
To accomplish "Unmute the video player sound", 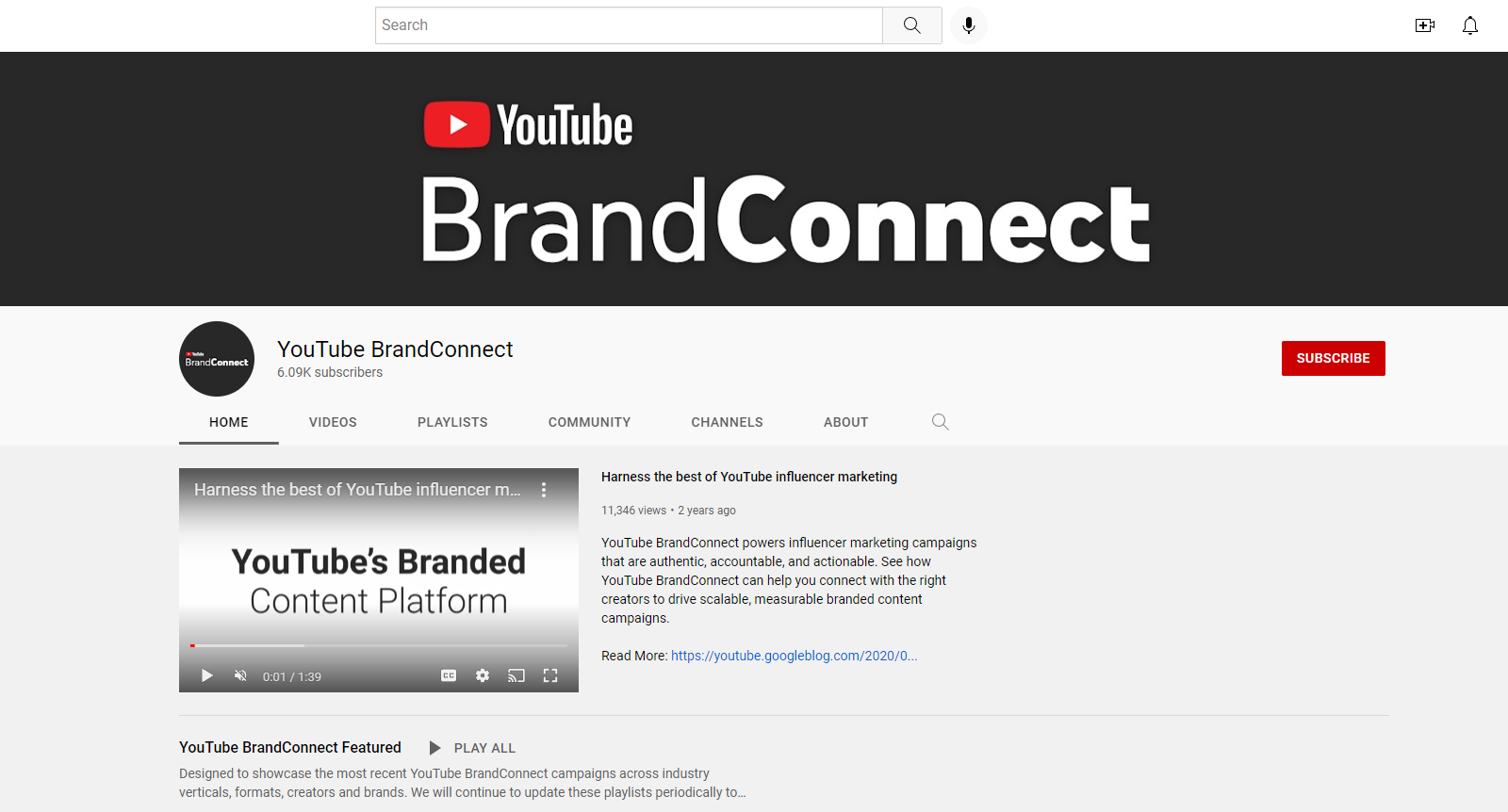I will [240, 675].
